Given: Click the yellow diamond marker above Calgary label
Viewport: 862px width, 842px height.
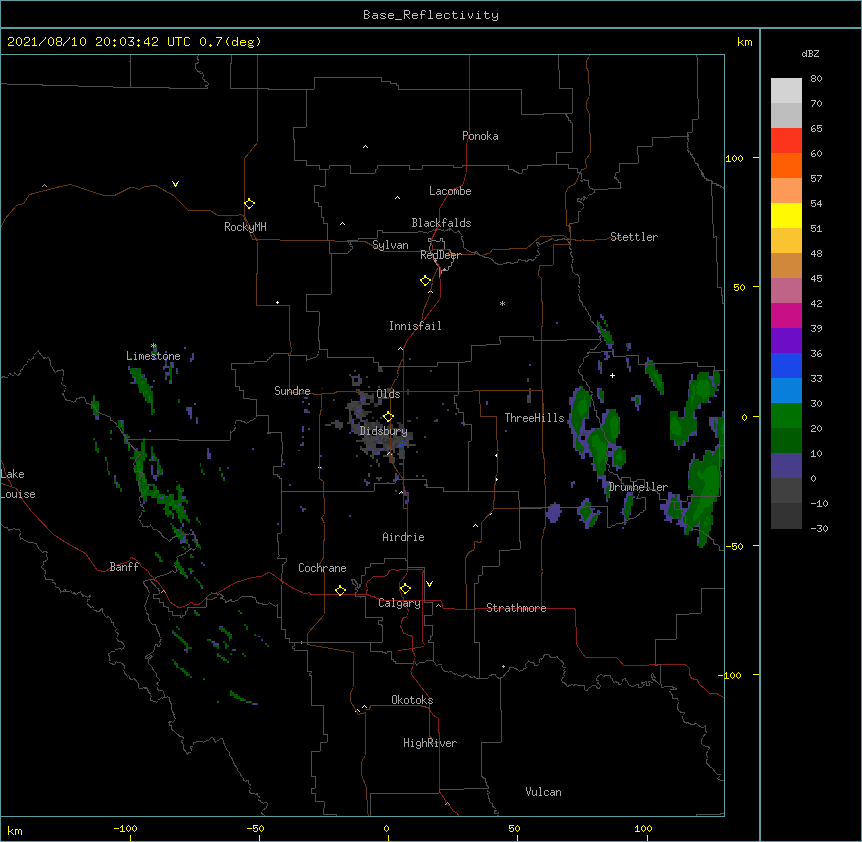Looking at the screenshot, I should pos(405,589).
